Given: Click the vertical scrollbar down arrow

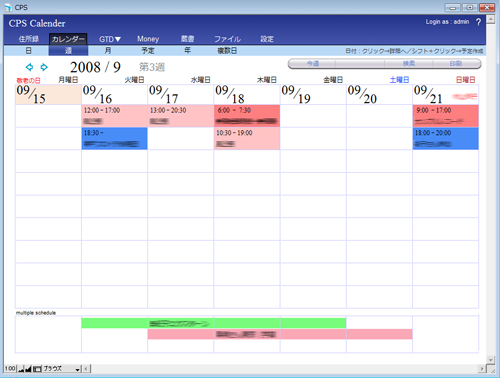Looking at the screenshot, I should pos(490,360).
